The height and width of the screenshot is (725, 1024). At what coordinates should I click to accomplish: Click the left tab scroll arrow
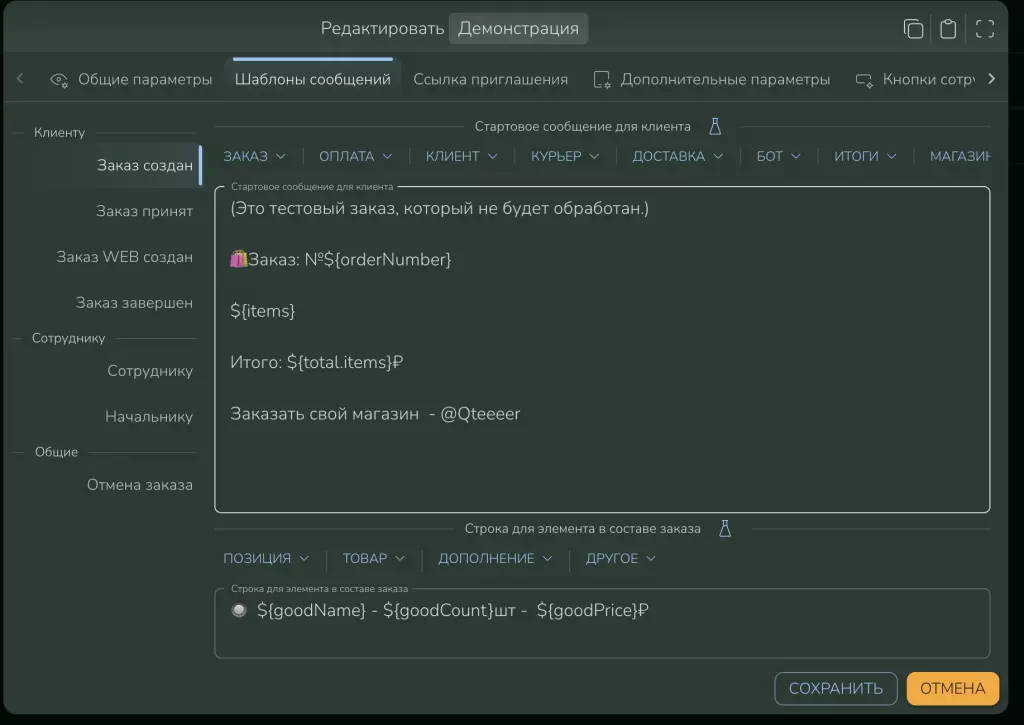(20, 78)
